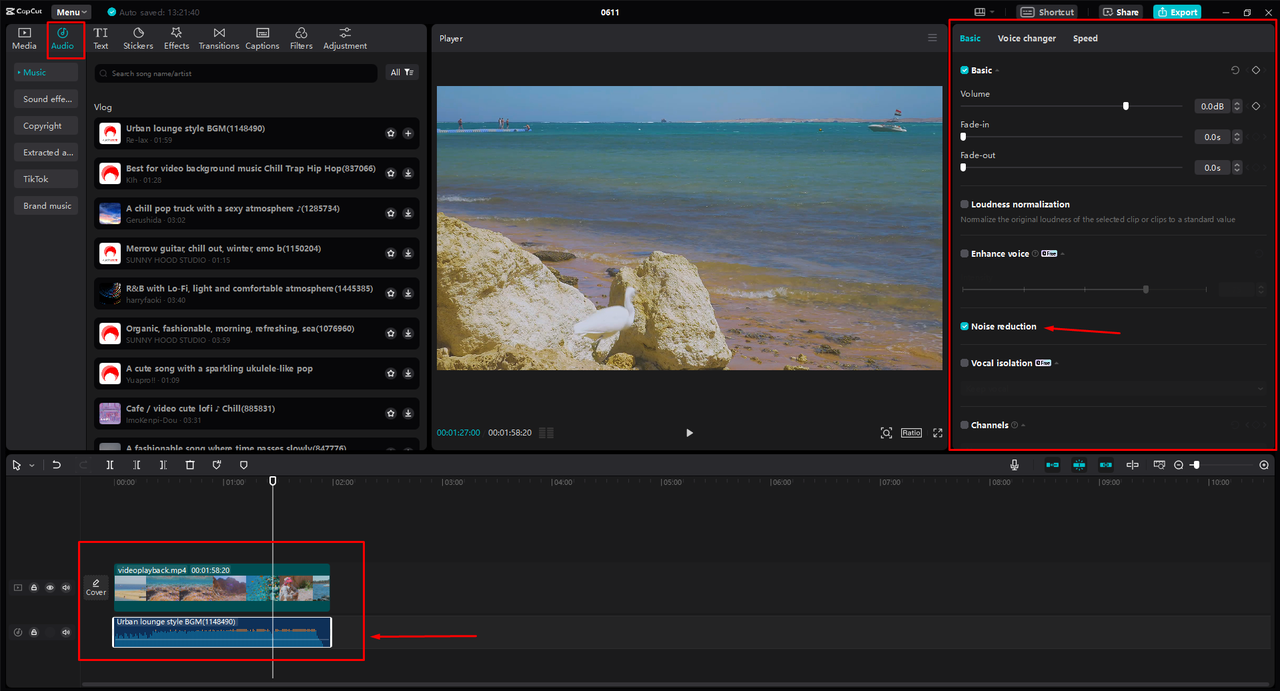The height and width of the screenshot is (691, 1280).
Task: Collapse the Channels section arrow
Action: coord(1023,425)
